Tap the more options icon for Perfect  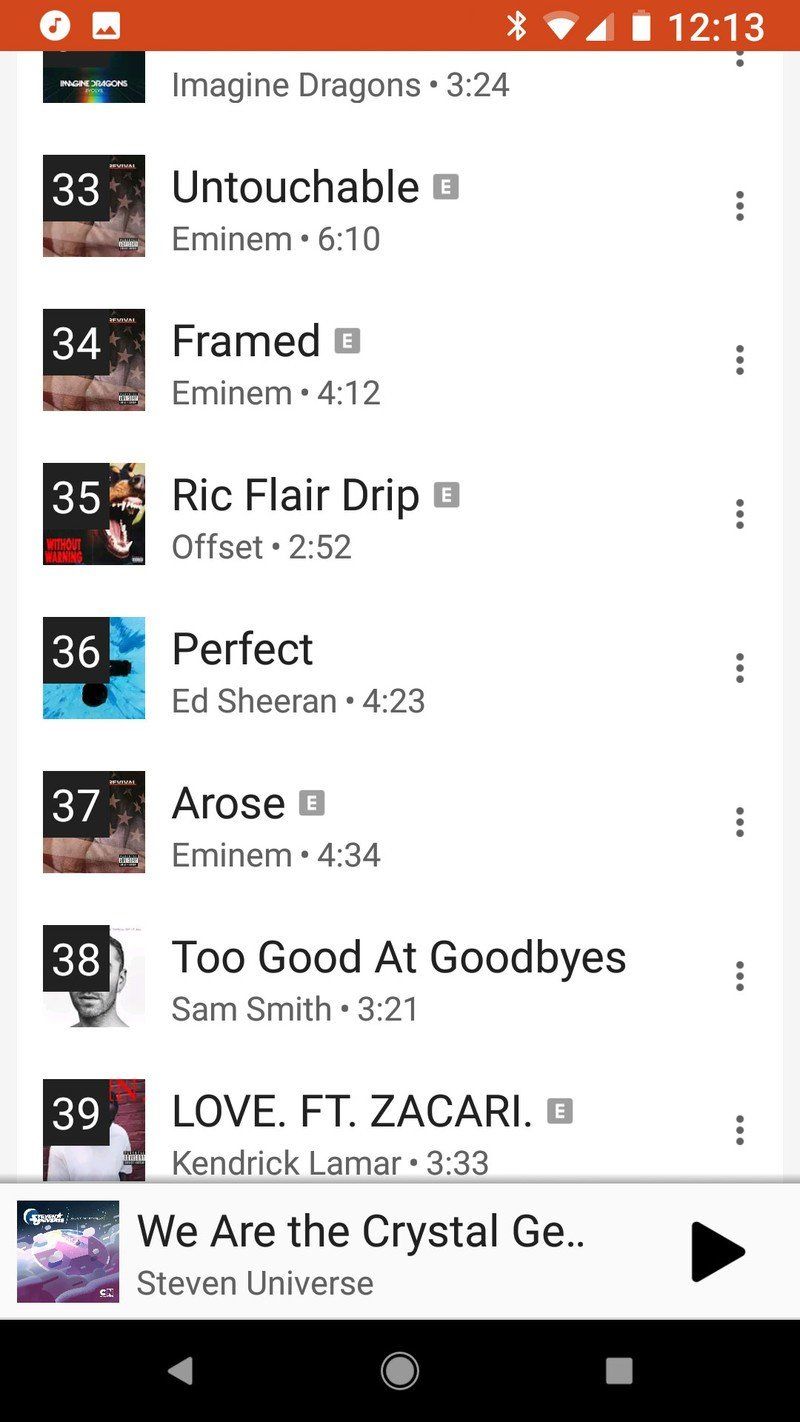click(x=739, y=668)
